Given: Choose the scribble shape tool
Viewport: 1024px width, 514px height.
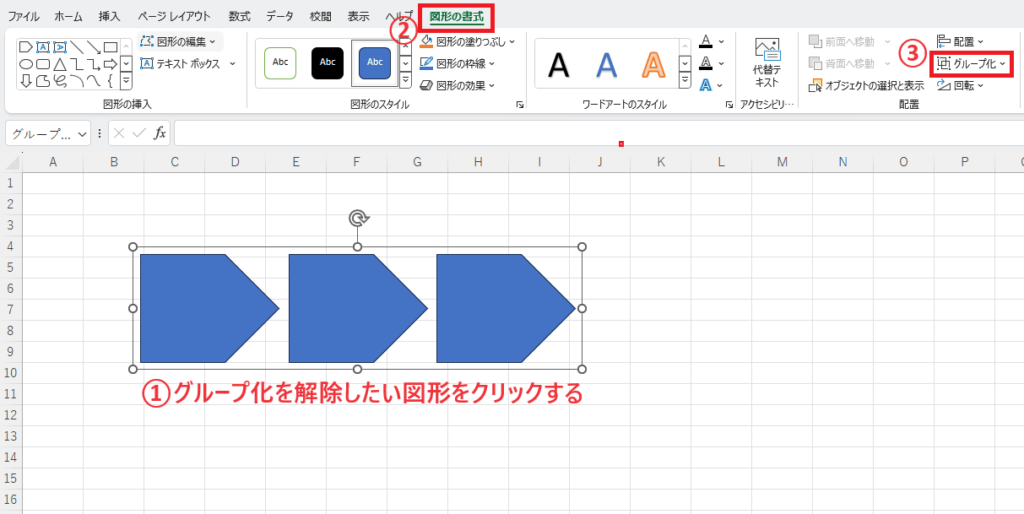Looking at the screenshot, I should [x=60, y=80].
